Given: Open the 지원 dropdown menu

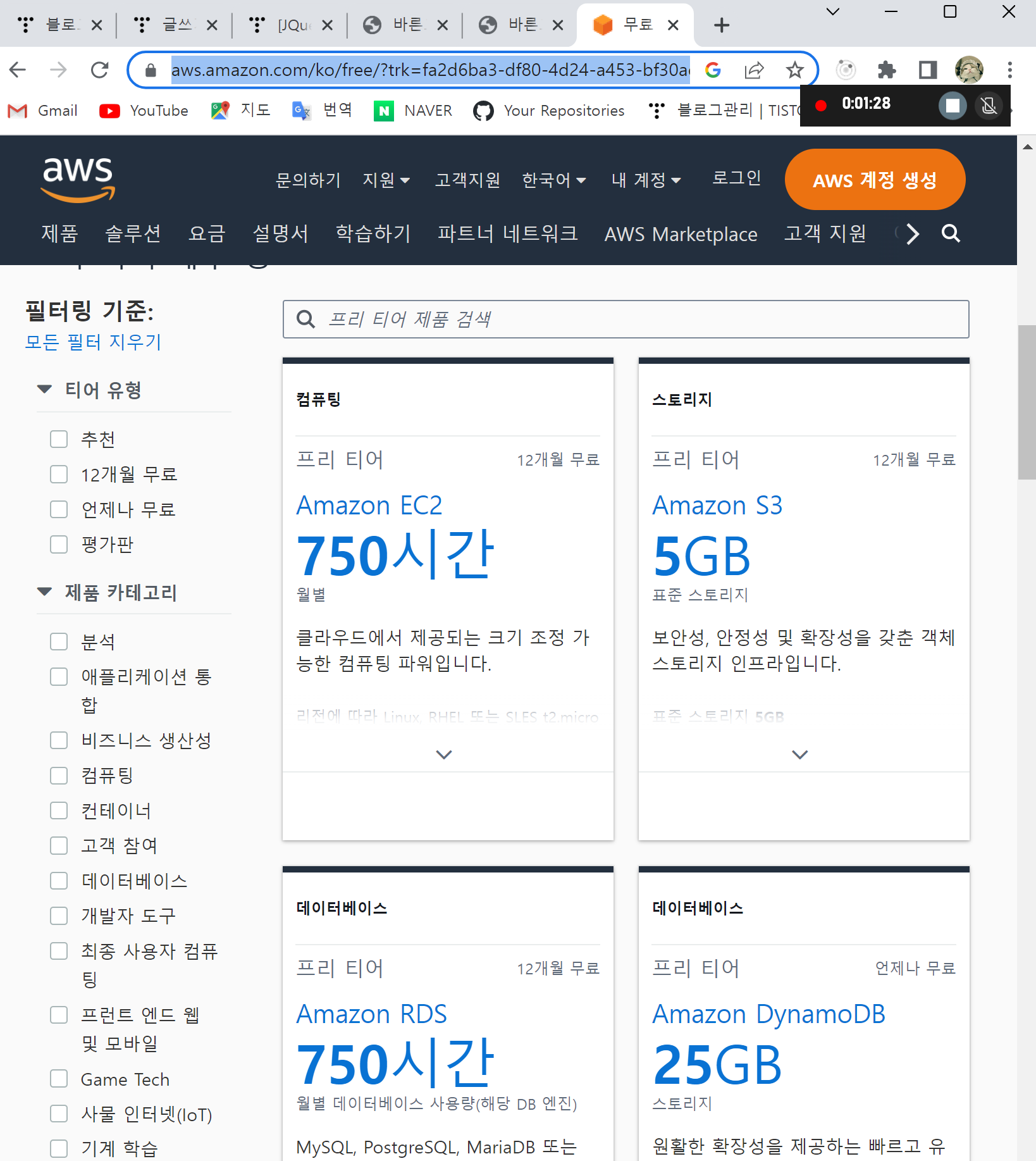Looking at the screenshot, I should (386, 180).
